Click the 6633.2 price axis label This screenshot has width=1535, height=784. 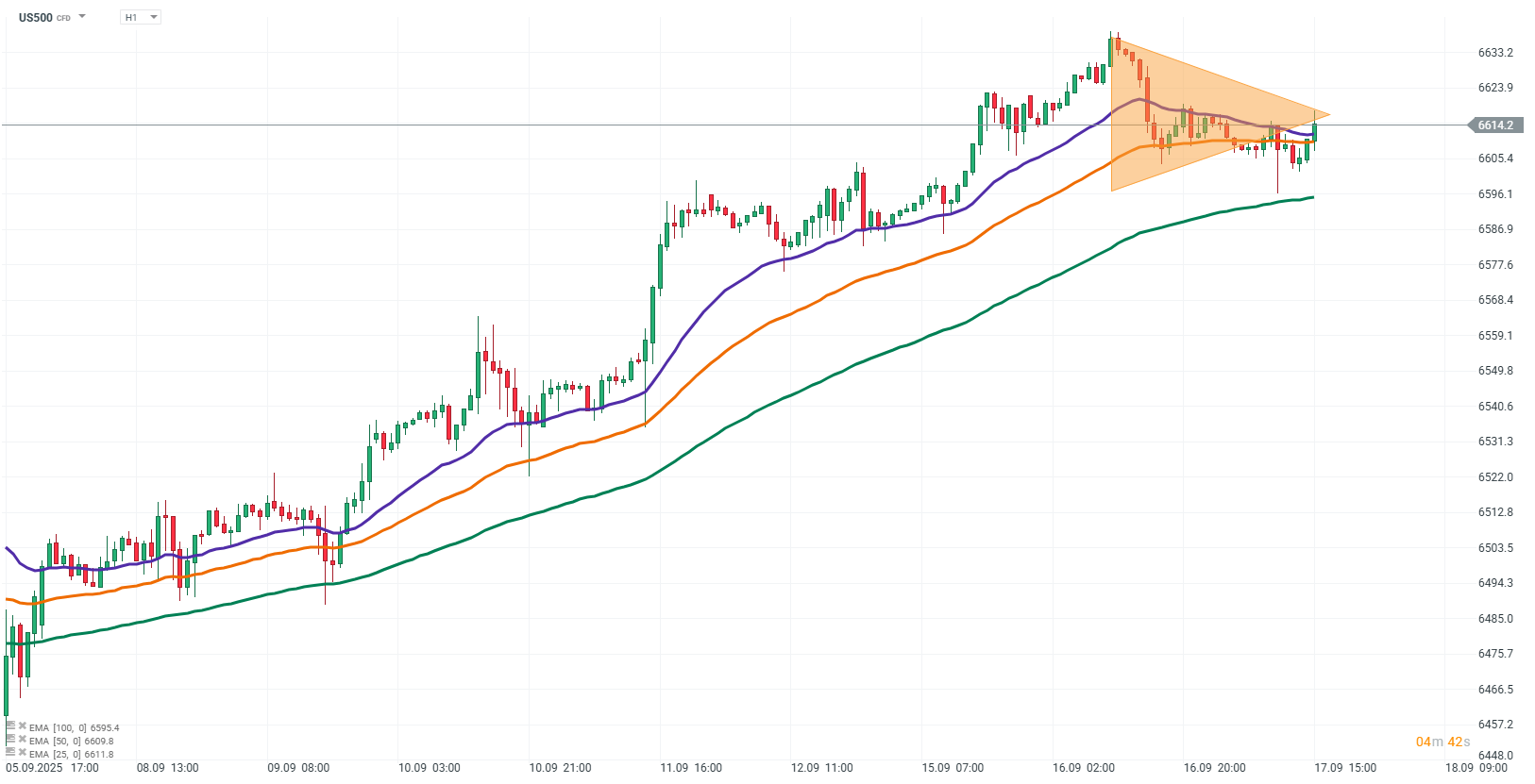click(x=1495, y=53)
